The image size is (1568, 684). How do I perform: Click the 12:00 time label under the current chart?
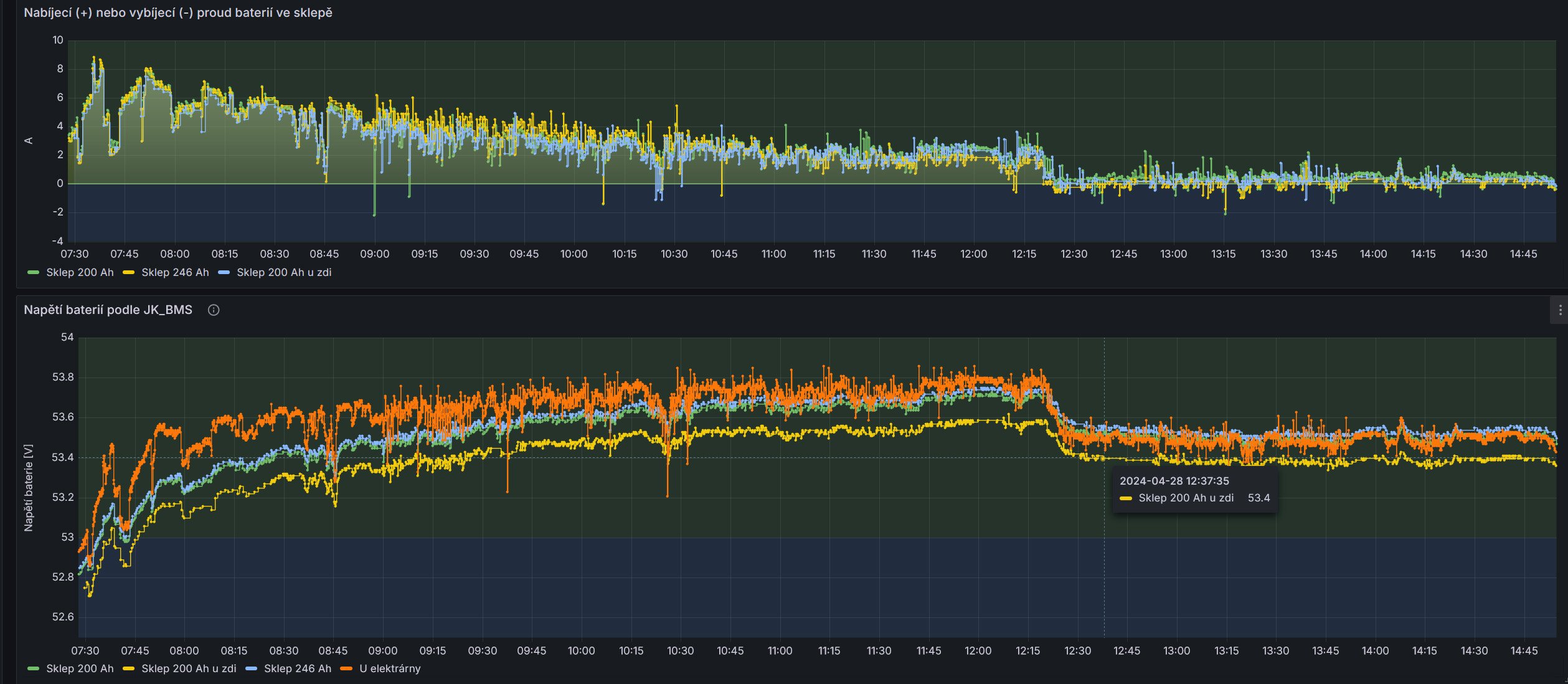[973, 254]
